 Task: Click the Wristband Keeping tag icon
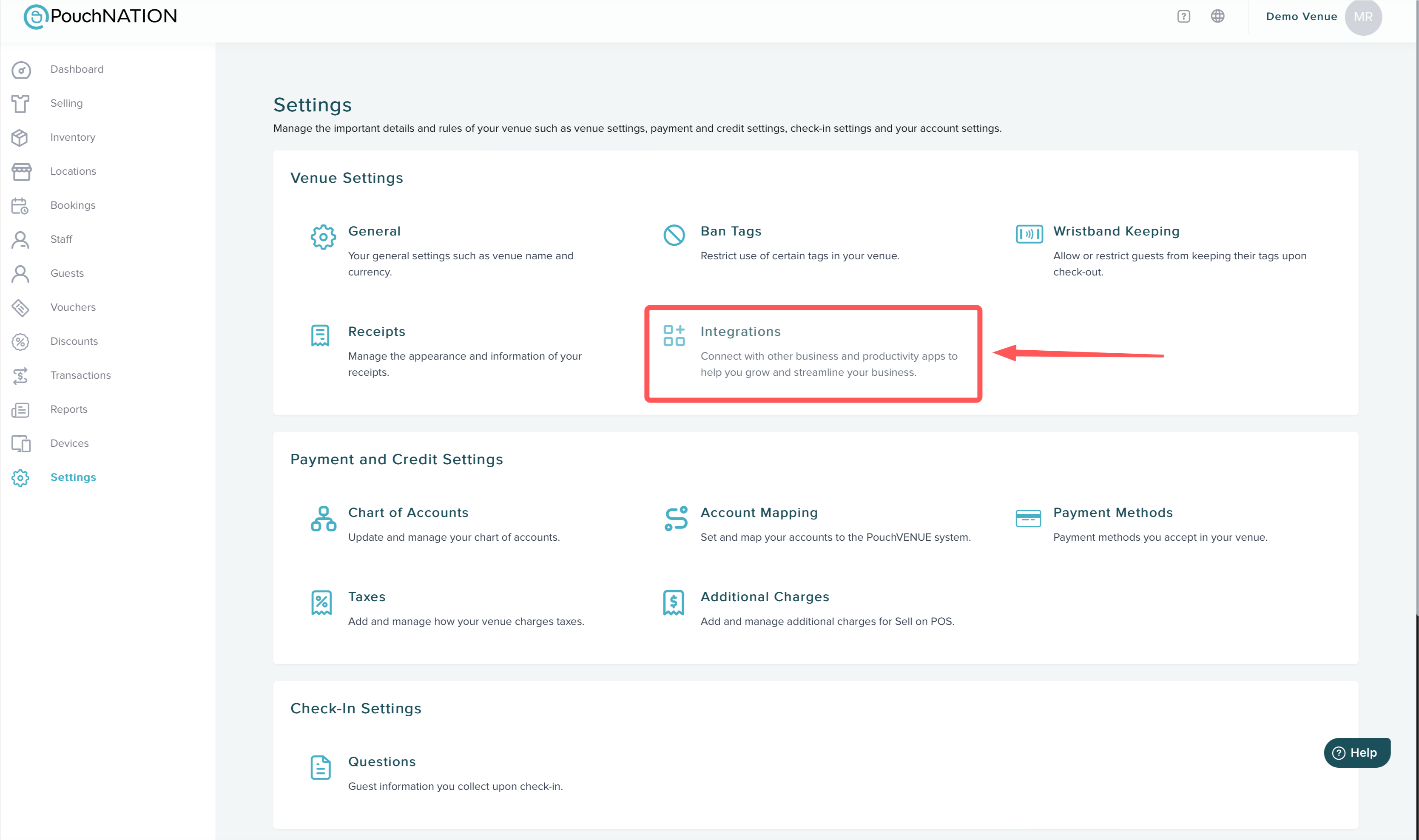[x=1029, y=233]
